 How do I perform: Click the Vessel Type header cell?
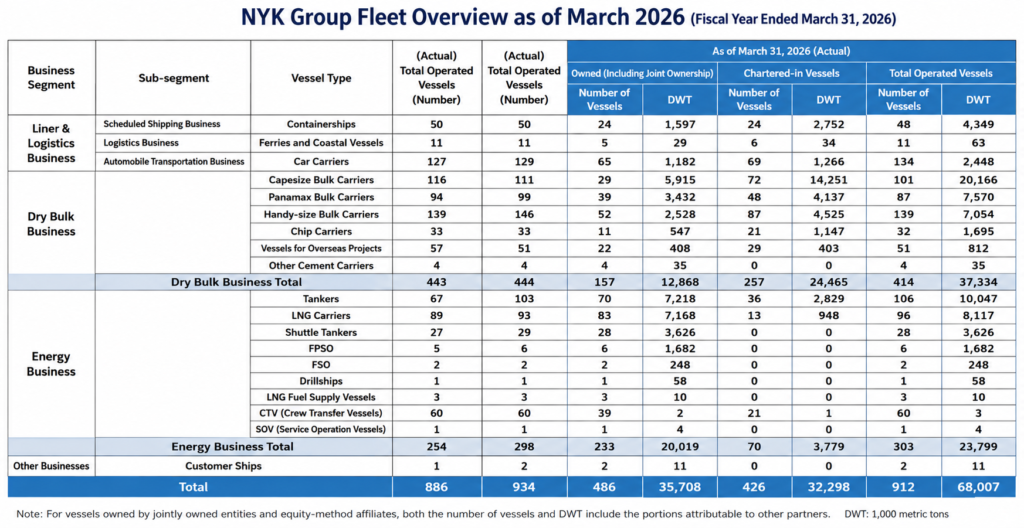pos(321,78)
